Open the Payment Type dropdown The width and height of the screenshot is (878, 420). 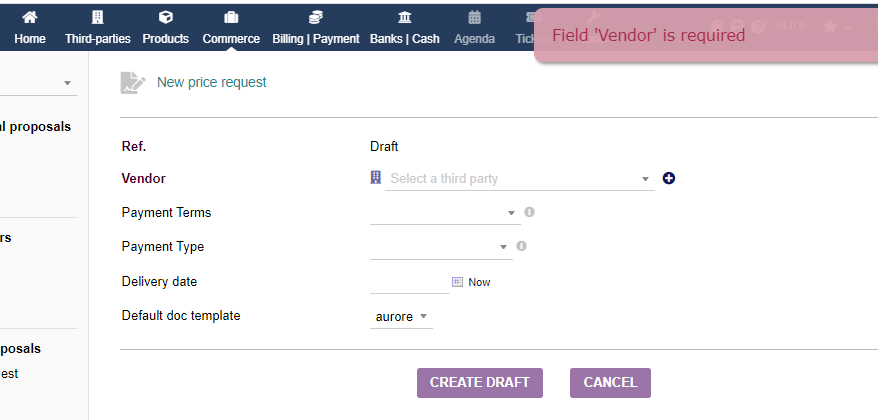(x=441, y=247)
